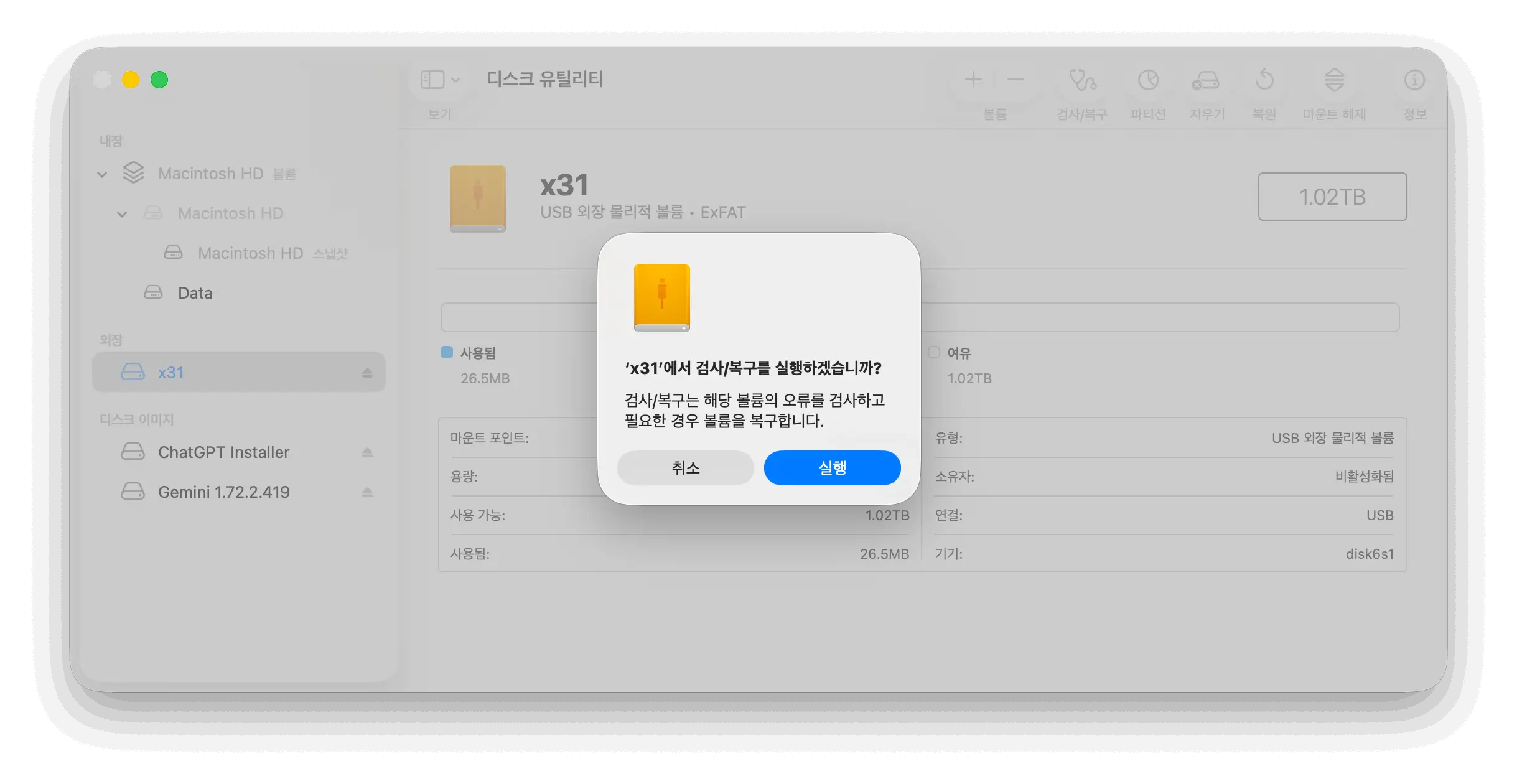
Task: Click the 디스크 유틸리티 window title
Action: (545, 79)
